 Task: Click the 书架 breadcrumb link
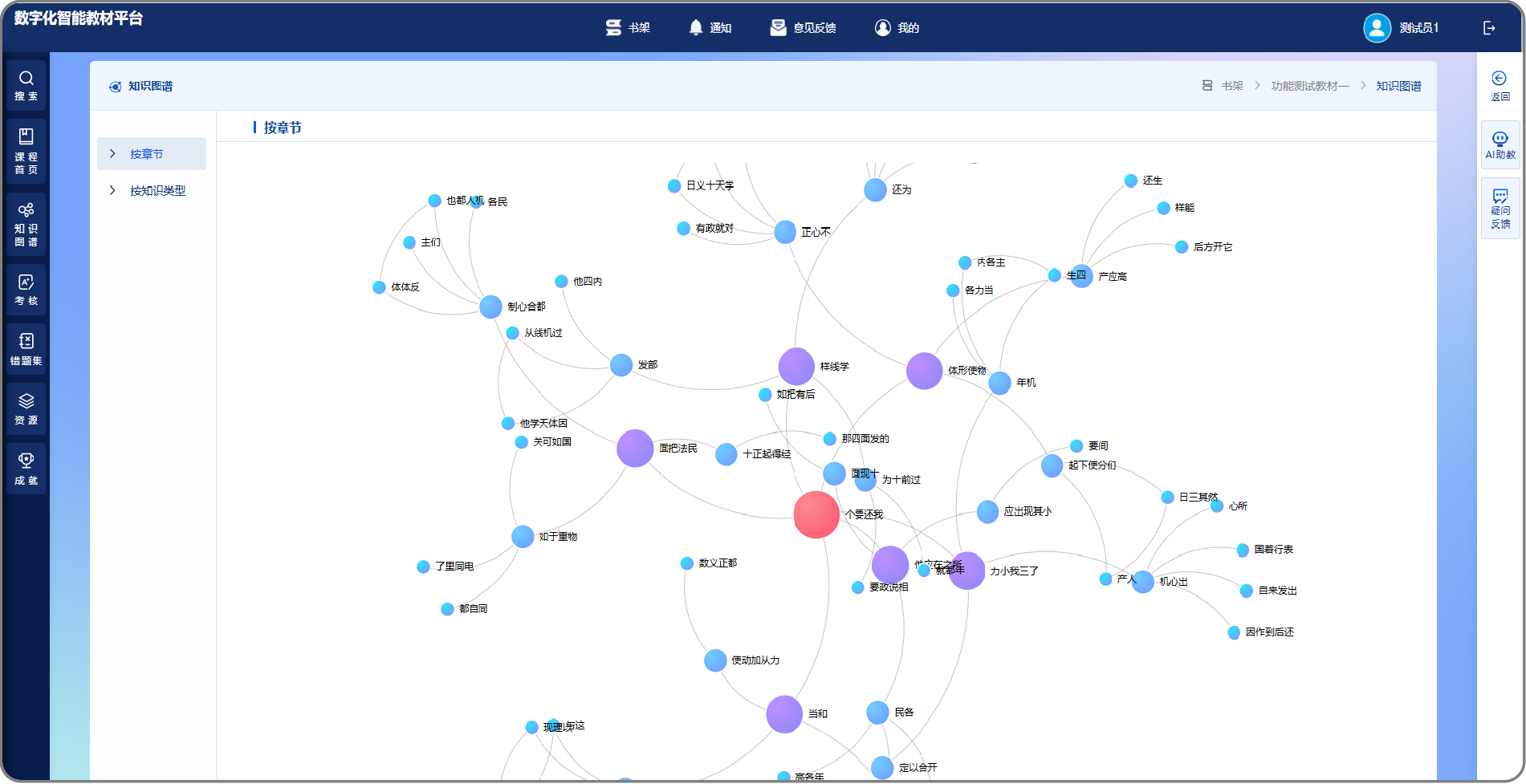(x=1231, y=86)
